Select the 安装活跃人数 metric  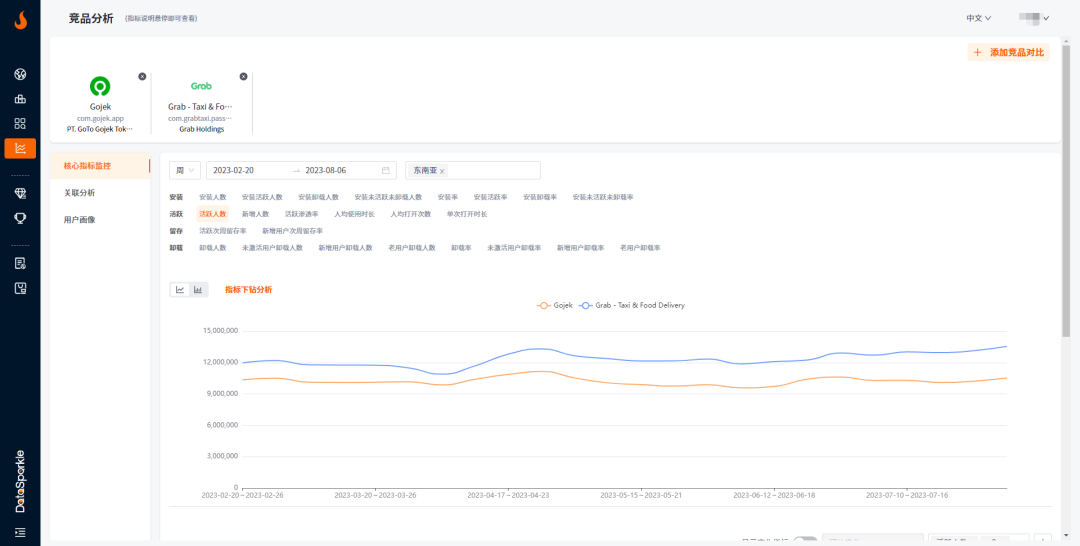pyautogui.click(x=262, y=197)
